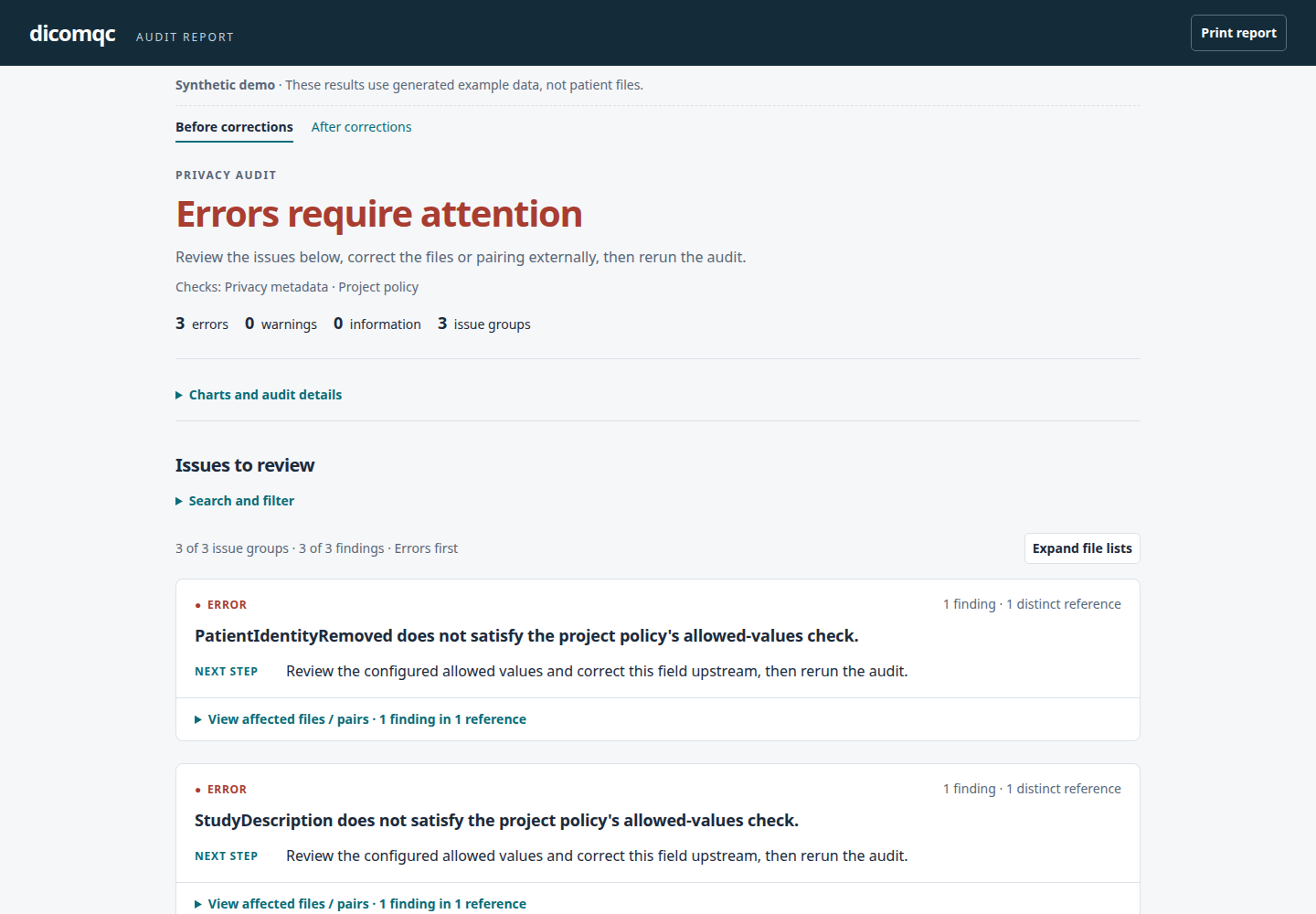This screenshot has width=1316, height=914.
Task: Click the PatientIdentityRemoved issue title
Action: (x=526, y=636)
